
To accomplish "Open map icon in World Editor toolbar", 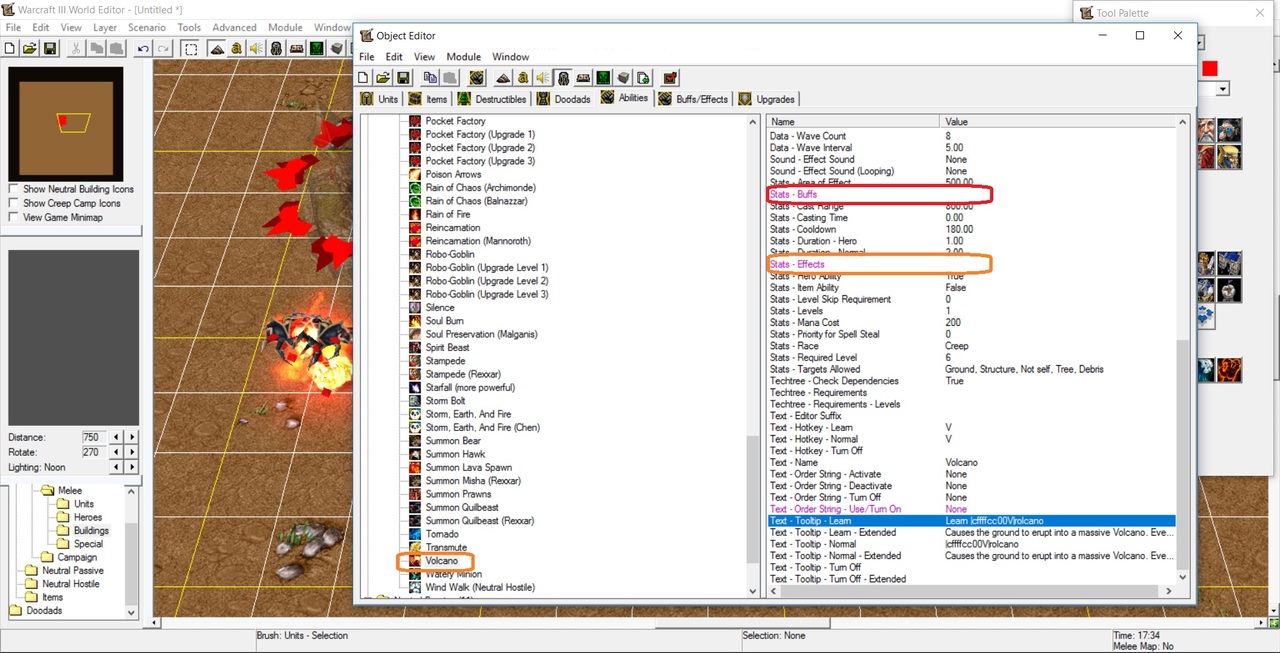I will click(x=29, y=48).
